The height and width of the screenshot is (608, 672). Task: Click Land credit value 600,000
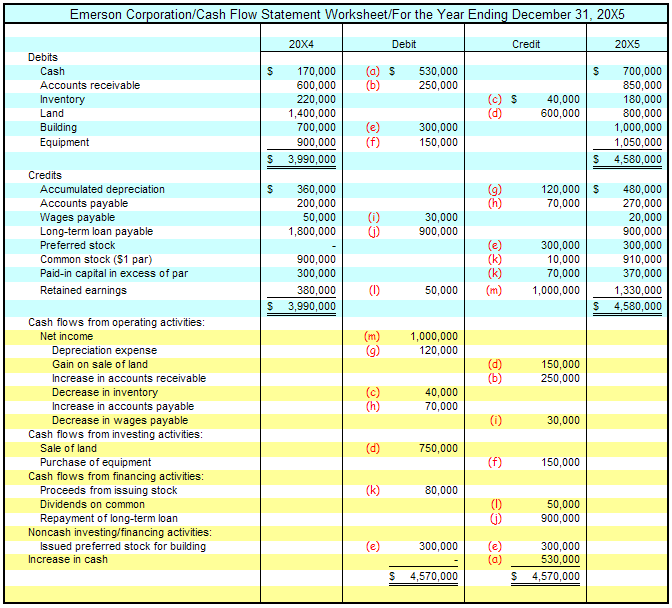click(560, 113)
